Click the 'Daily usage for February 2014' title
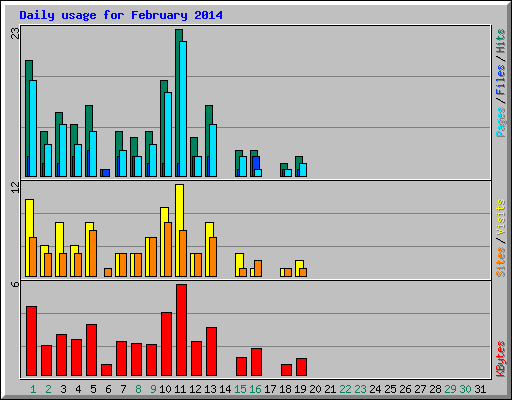 click(x=121, y=15)
